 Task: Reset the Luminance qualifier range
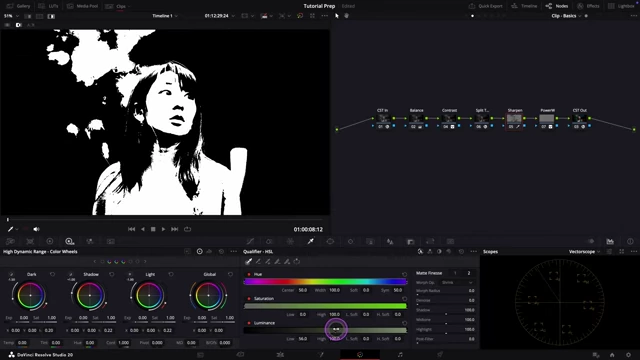(404, 323)
